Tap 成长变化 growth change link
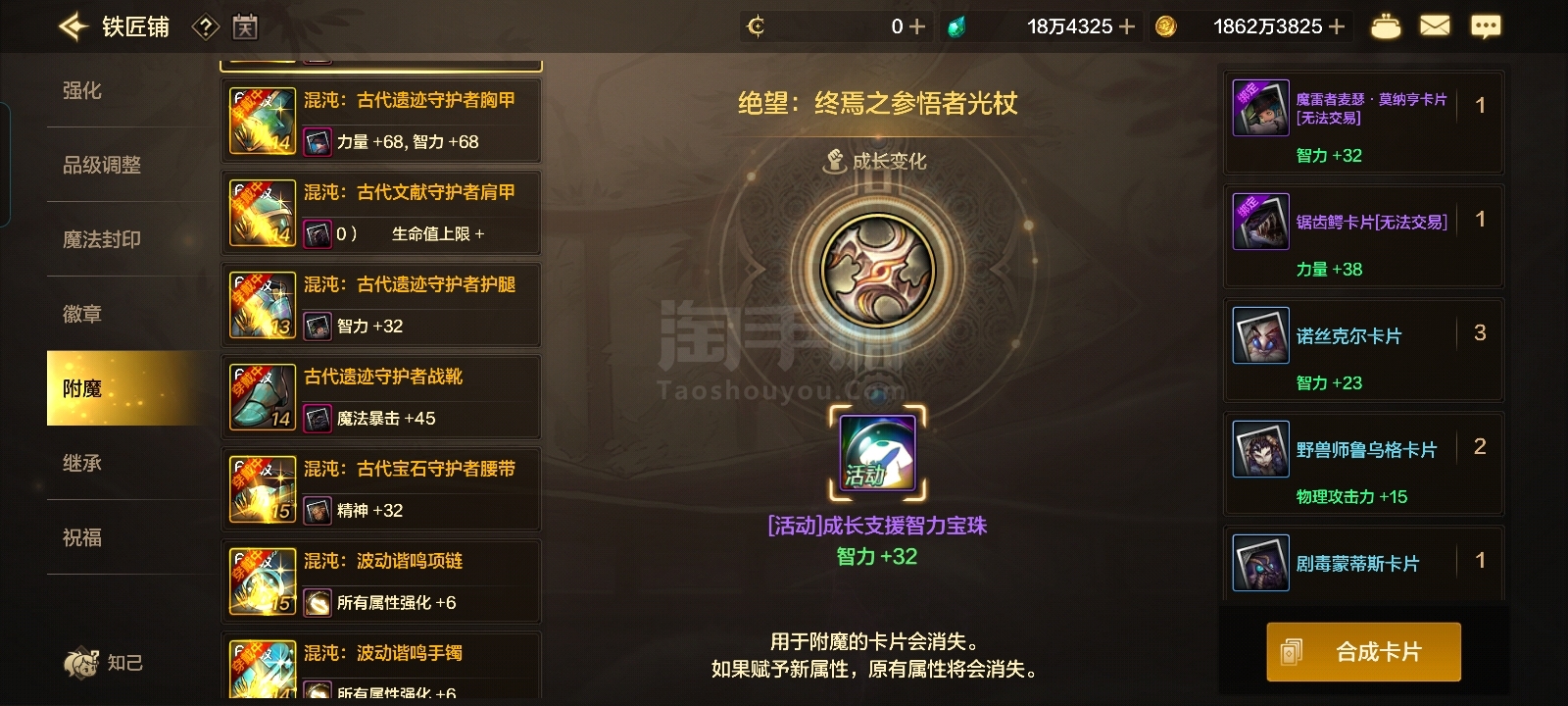Viewport: 1568px width, 706px height. pyautogui.click(x=876, y=161)
